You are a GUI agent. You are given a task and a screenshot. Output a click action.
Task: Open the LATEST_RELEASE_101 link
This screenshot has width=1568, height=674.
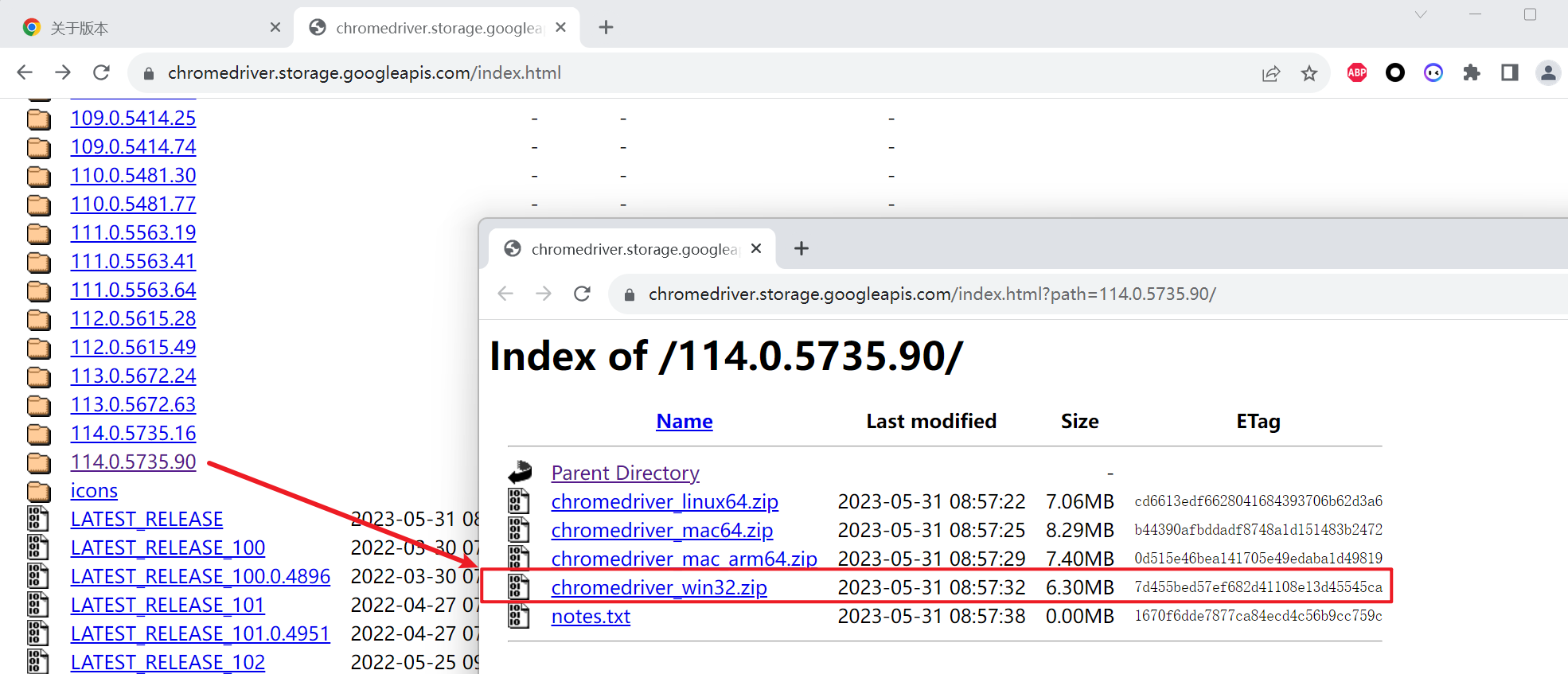167,605
